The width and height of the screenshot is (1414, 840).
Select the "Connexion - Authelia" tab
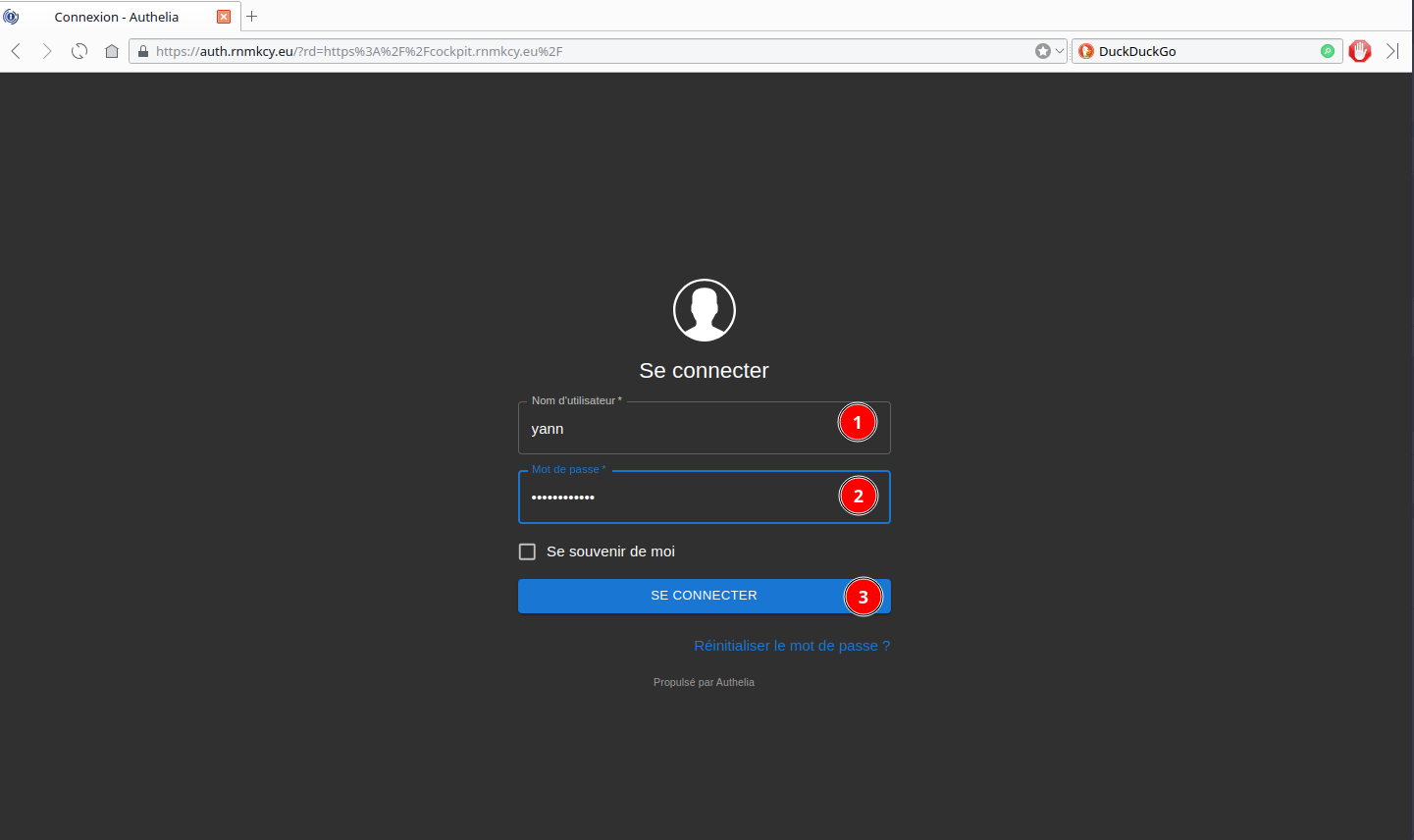[x=117, y=17]
